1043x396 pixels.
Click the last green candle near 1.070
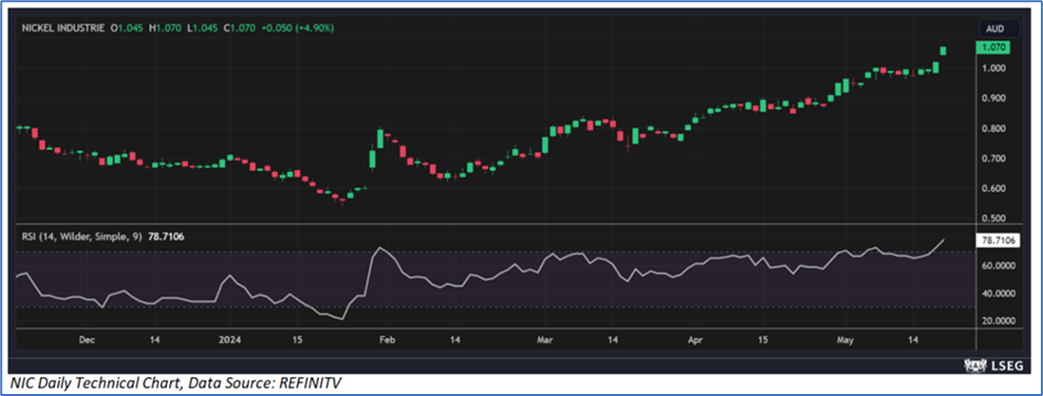pos(943,51)
